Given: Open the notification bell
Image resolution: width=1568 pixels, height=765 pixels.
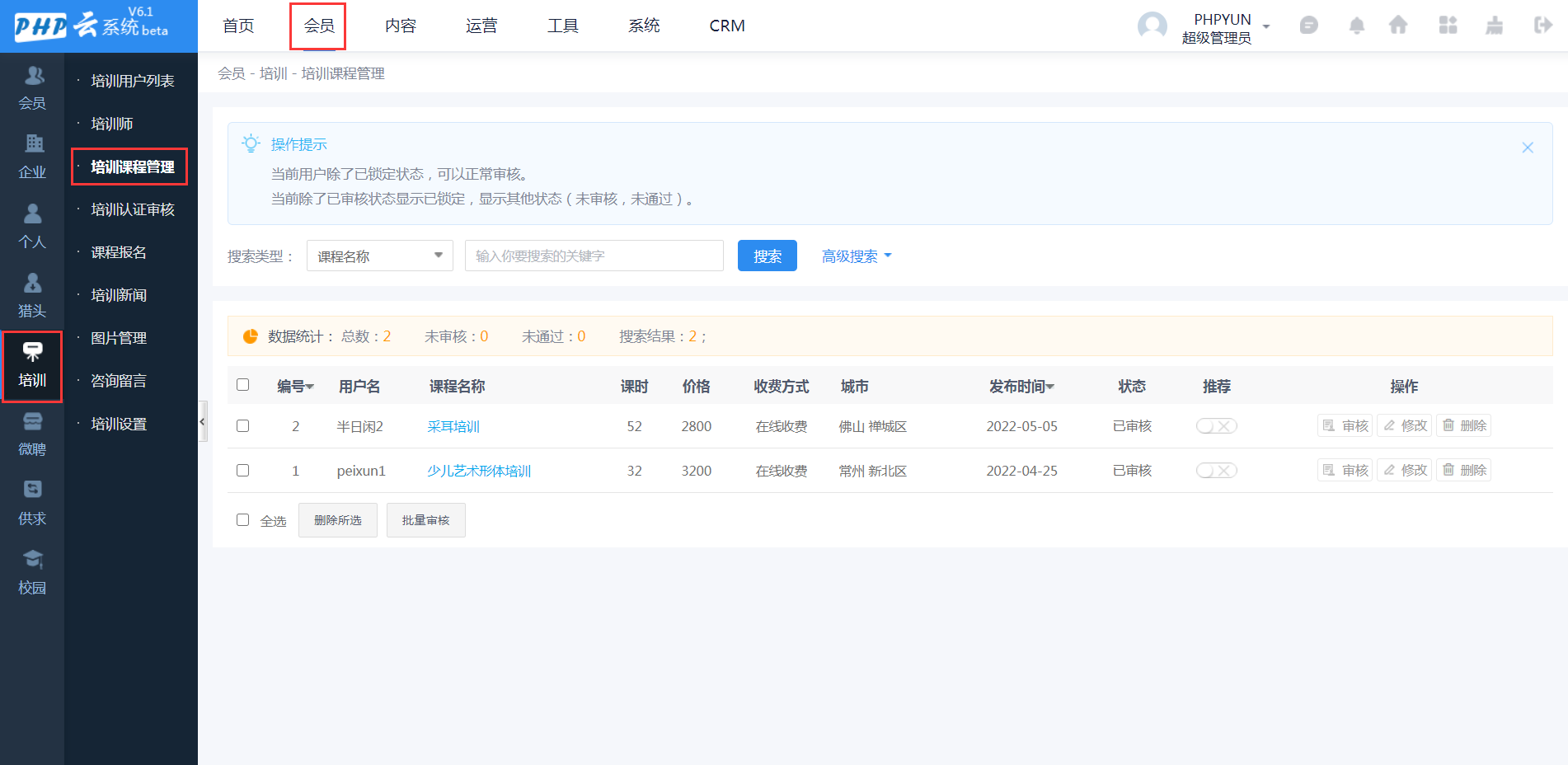Looking at the screenshot, I should [1356, 26].
